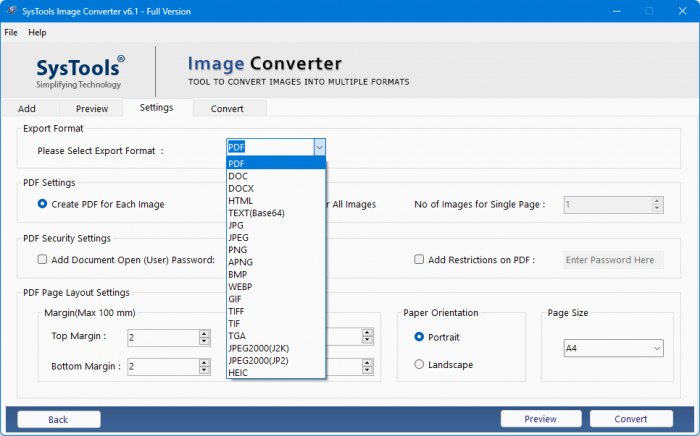The height and width of the screenshot is (436, 700).
Task: Enable Add Restrictions on PDF checkbox
Action: point(420,260)
